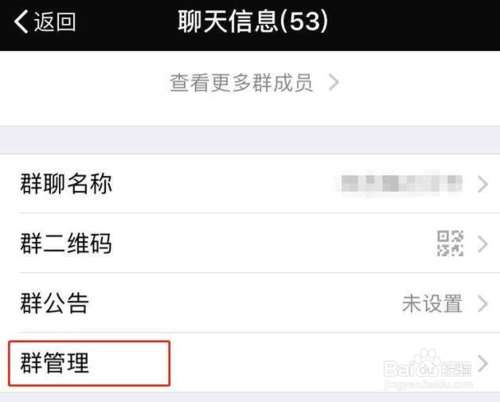Tap the chevron in 群聊名称 row
Image resolution: width=500 pixels, height=402 pixels.
483,184
